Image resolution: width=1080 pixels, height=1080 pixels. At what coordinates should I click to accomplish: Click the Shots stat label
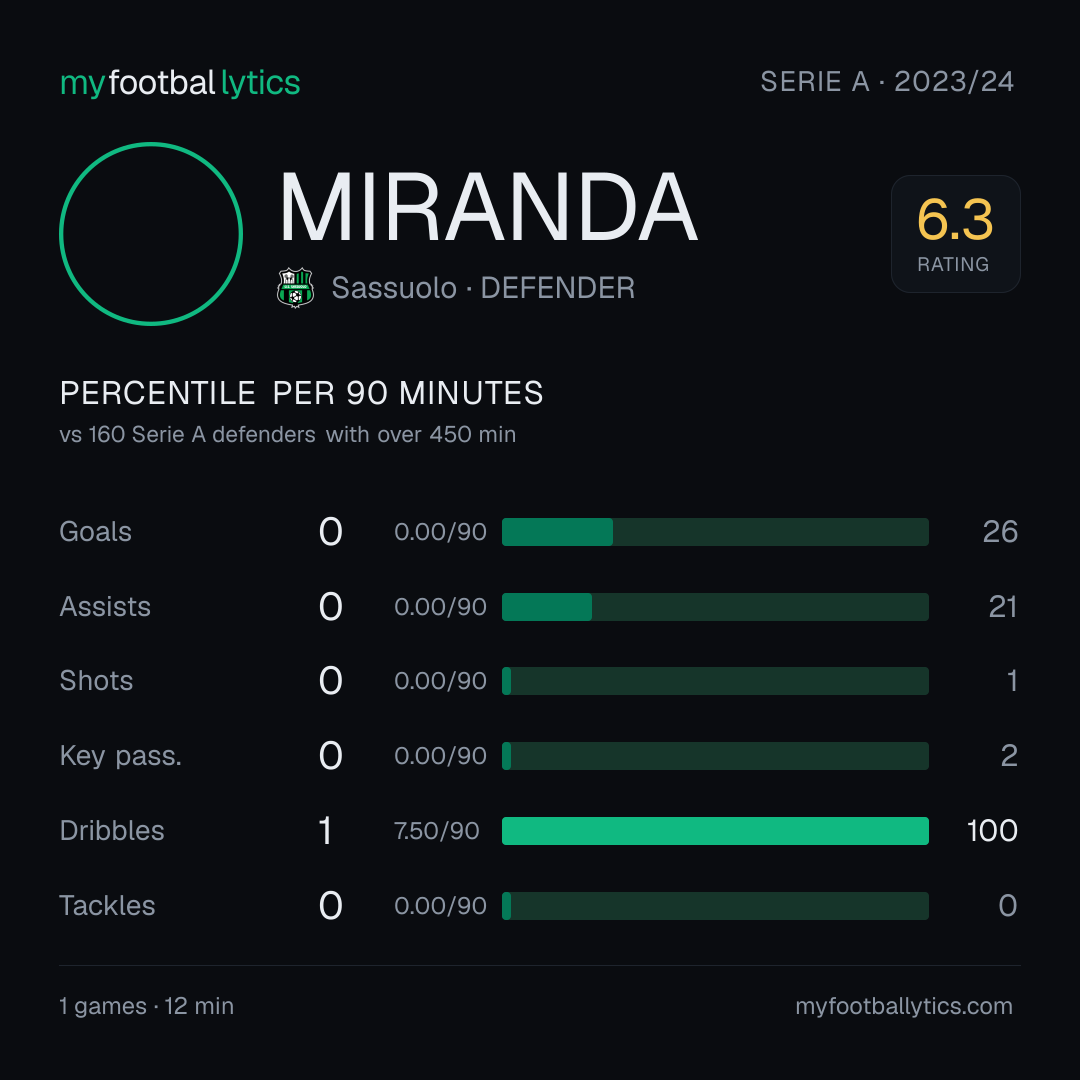96,681
